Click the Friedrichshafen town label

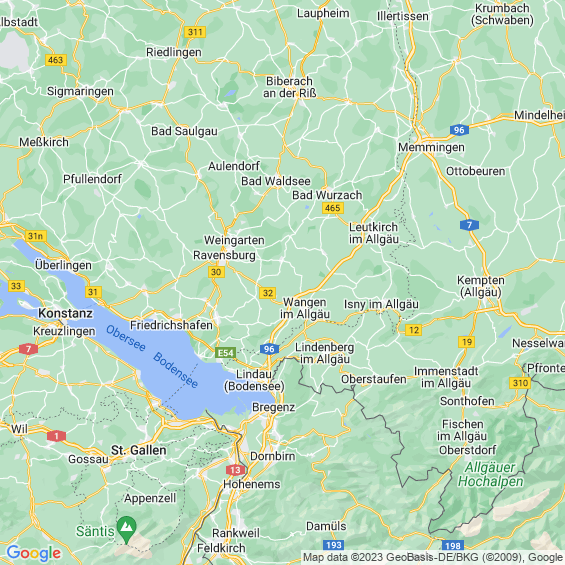tap(171, 325)
